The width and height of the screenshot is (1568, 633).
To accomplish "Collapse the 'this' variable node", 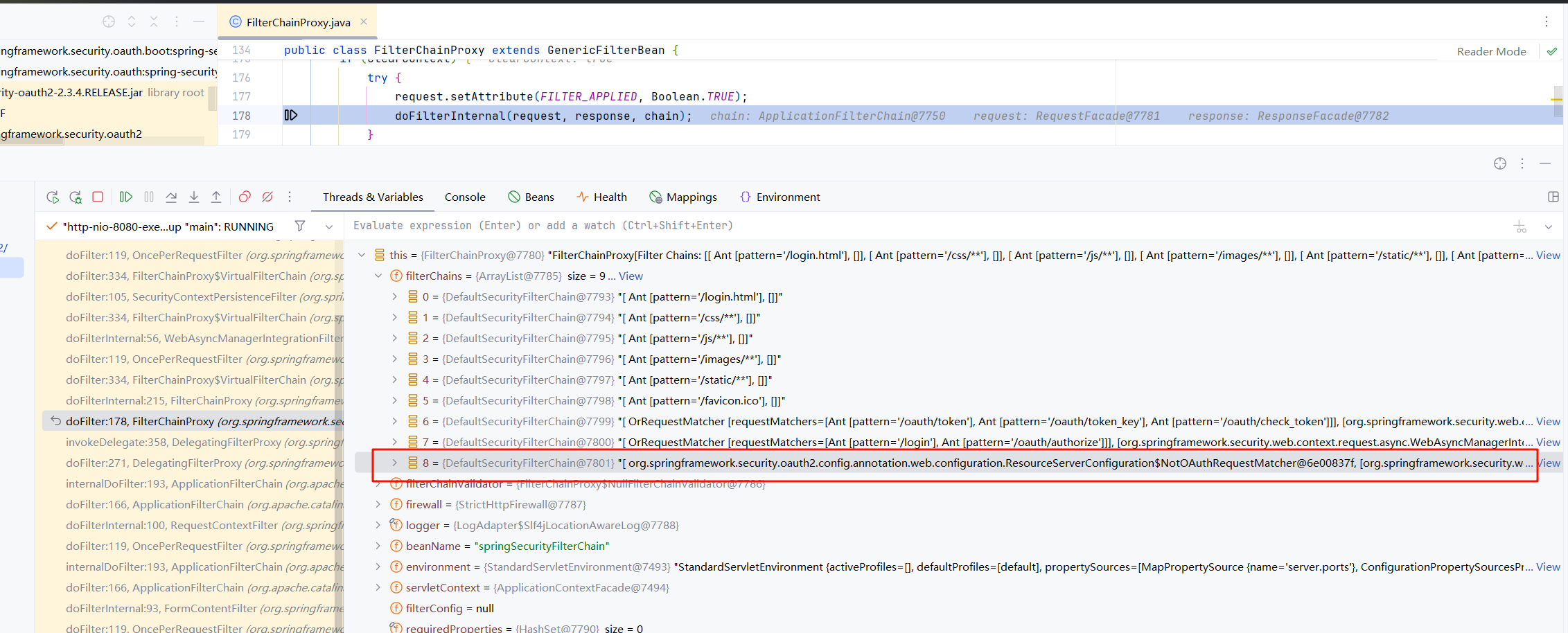I will pyautogui.click(x=362, y=255).
